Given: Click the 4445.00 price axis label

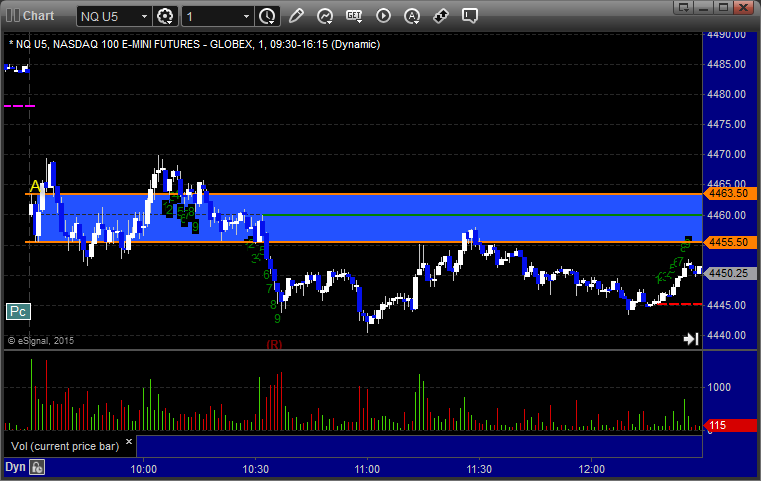Looking at the screenshot, I should (727, 305).
